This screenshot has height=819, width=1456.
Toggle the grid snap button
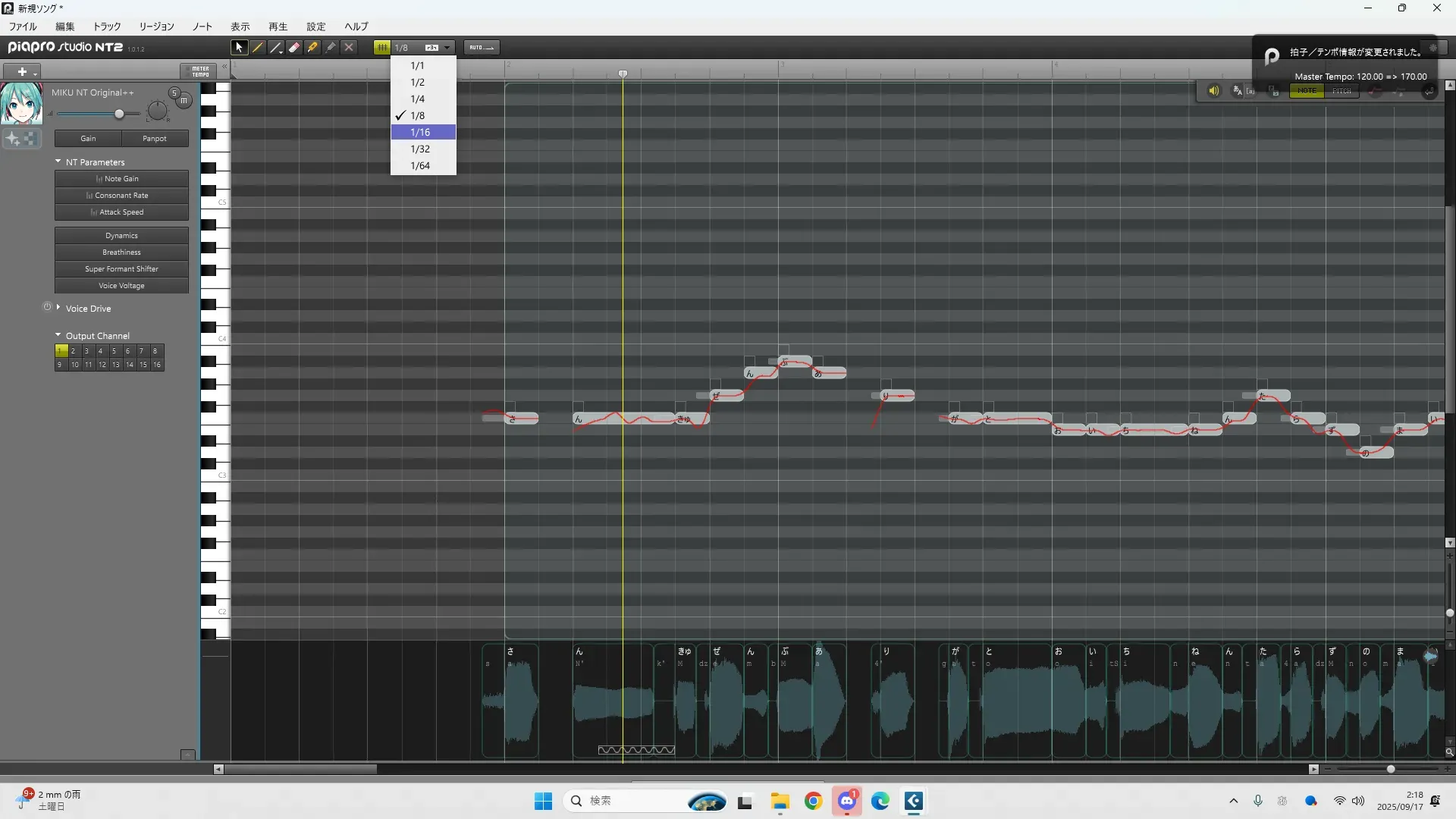coord(382,47)
